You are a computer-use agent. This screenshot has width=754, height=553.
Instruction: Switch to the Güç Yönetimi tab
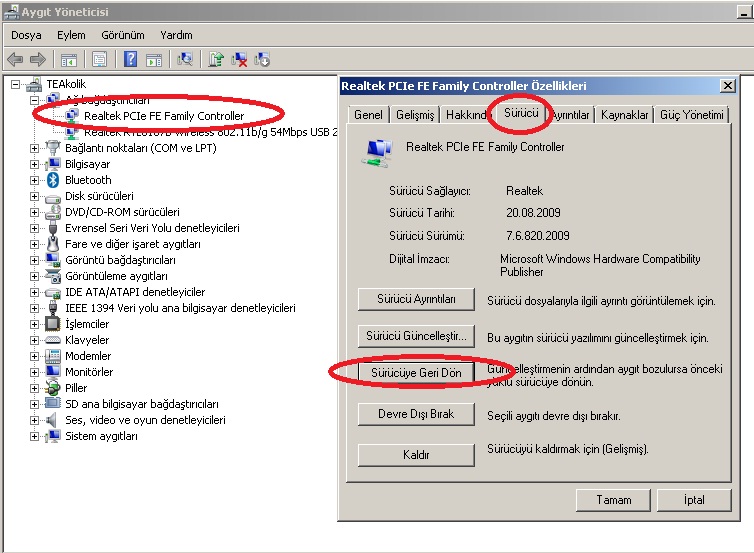691,115
